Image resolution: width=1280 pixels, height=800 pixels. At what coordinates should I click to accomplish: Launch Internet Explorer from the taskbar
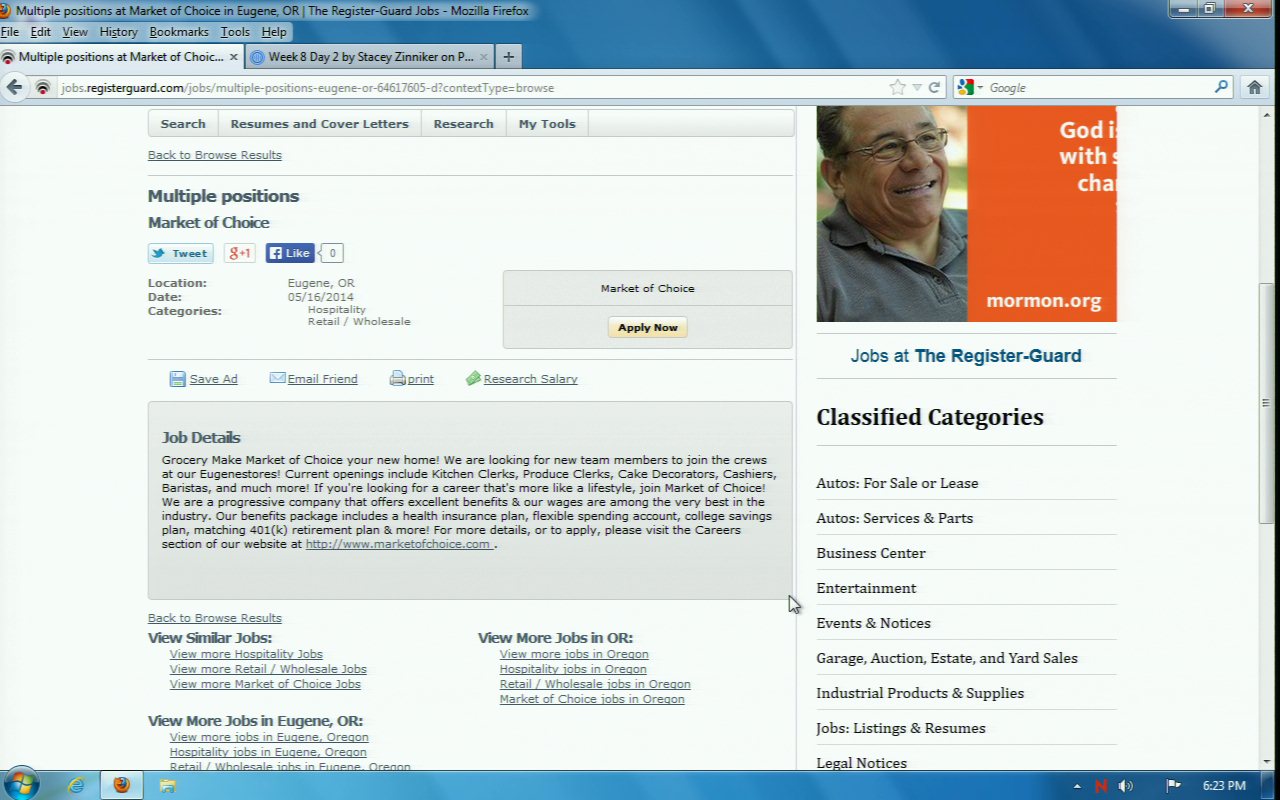76,785
